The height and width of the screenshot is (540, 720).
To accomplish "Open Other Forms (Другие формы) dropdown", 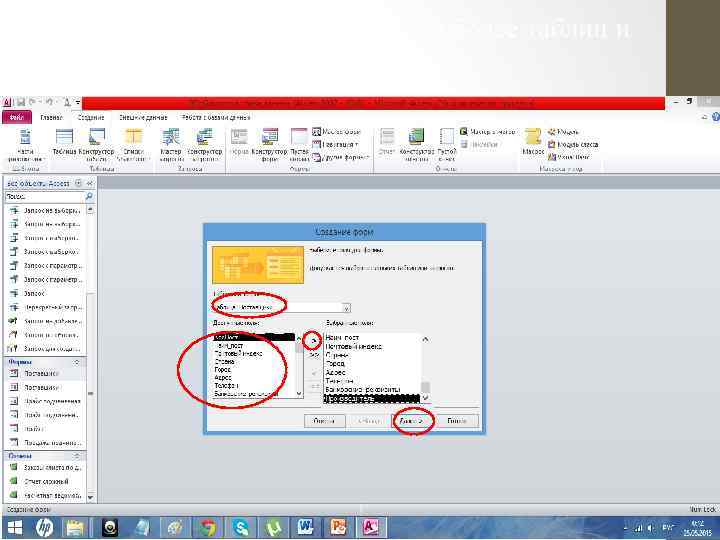I will (341, 157).
